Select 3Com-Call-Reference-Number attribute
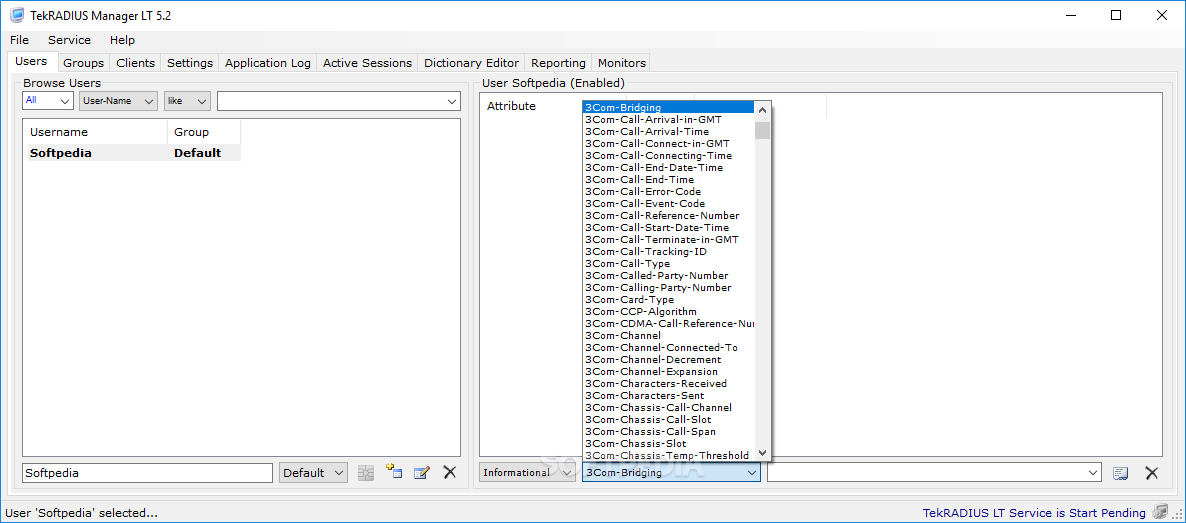1186x523 pixels. coord(669,216)
